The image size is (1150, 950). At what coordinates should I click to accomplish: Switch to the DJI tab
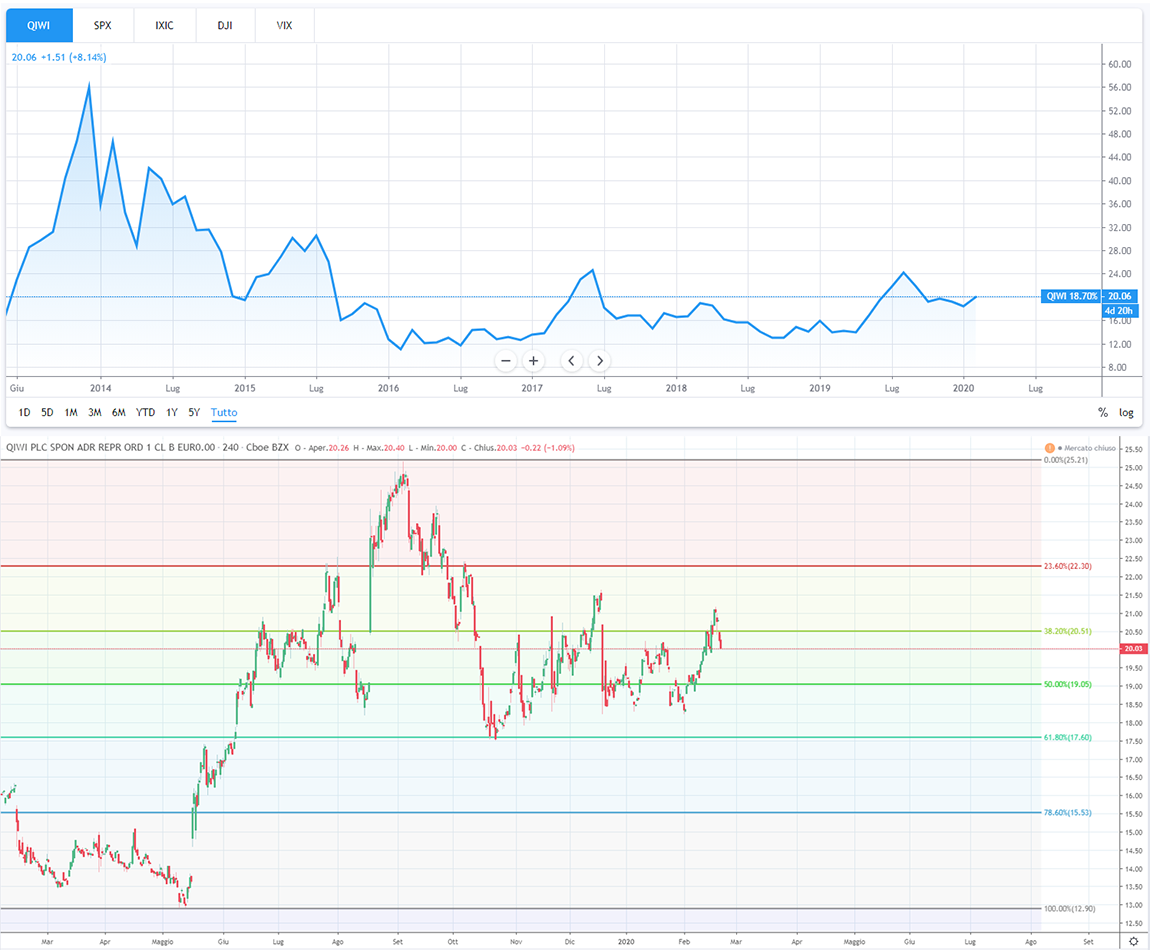click(x=225, y=26)
